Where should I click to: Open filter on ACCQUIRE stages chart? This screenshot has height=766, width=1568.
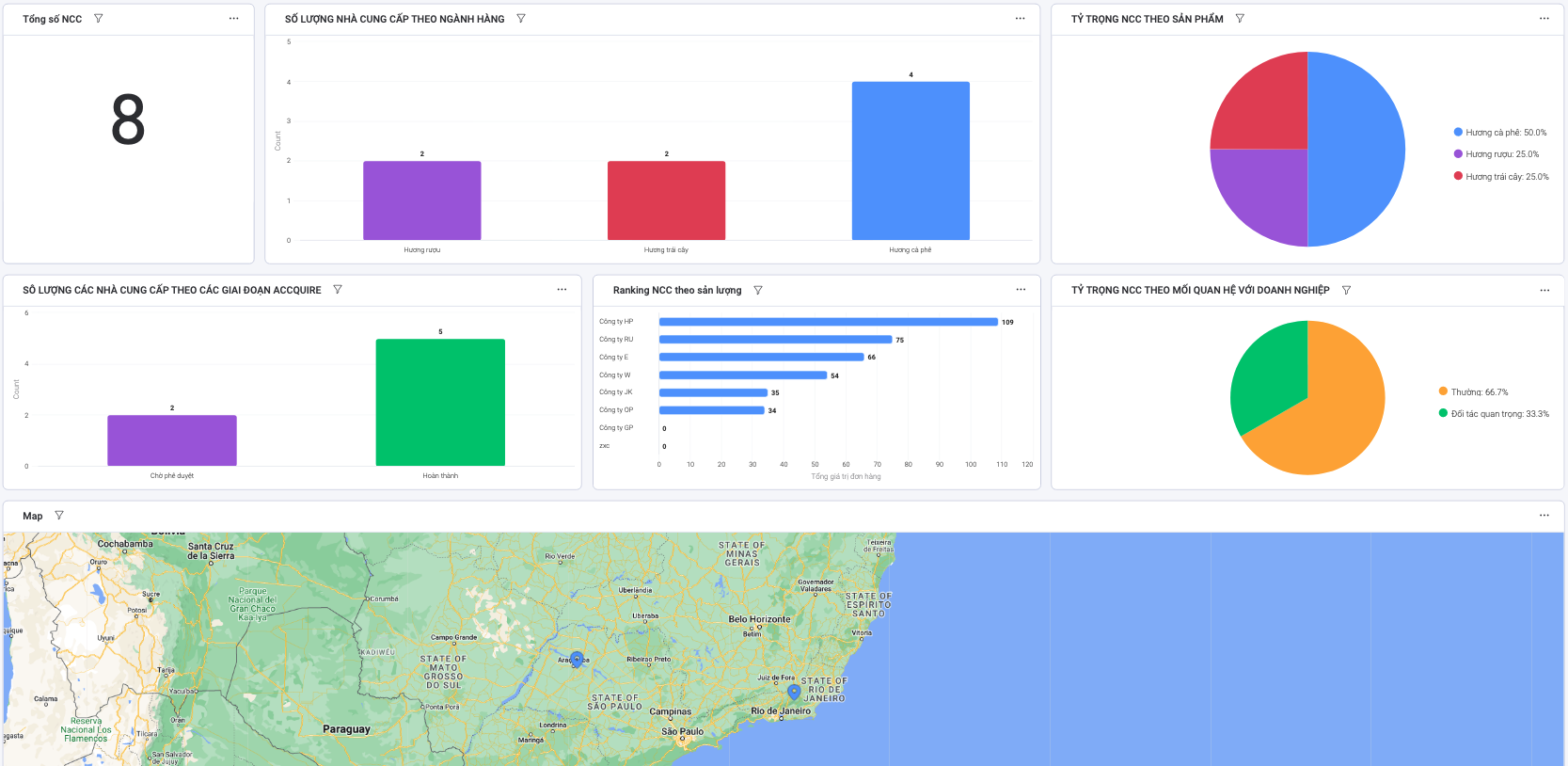tap(338, 290)
